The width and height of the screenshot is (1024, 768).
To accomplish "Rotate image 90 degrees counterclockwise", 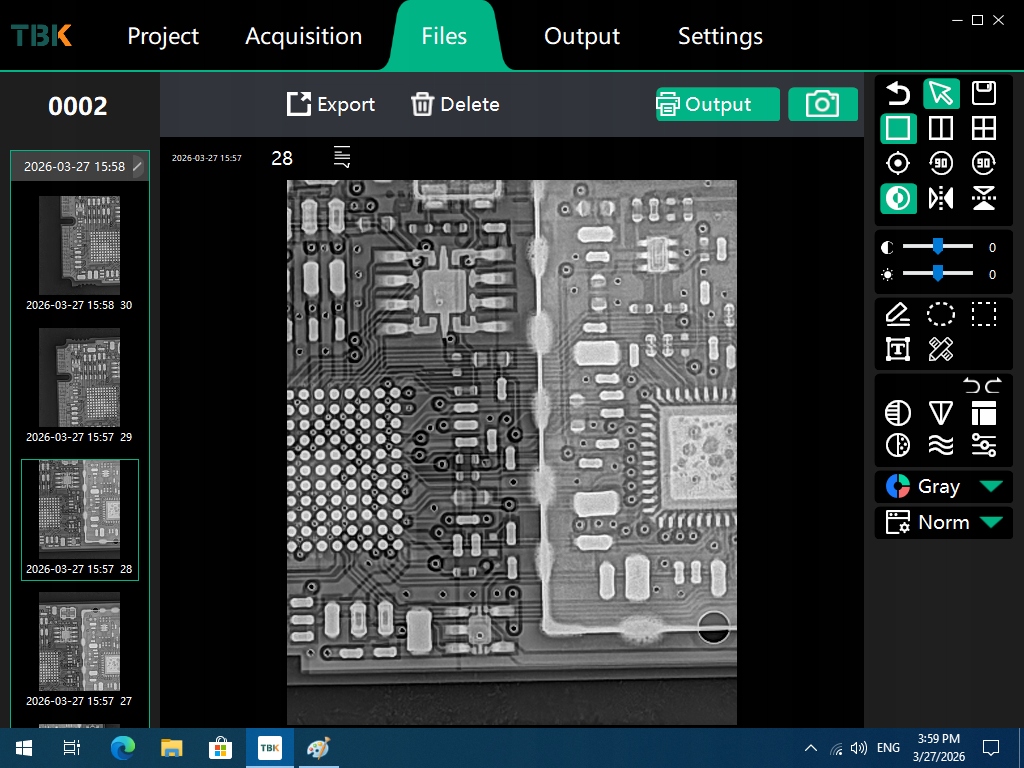I will [941, 163].
